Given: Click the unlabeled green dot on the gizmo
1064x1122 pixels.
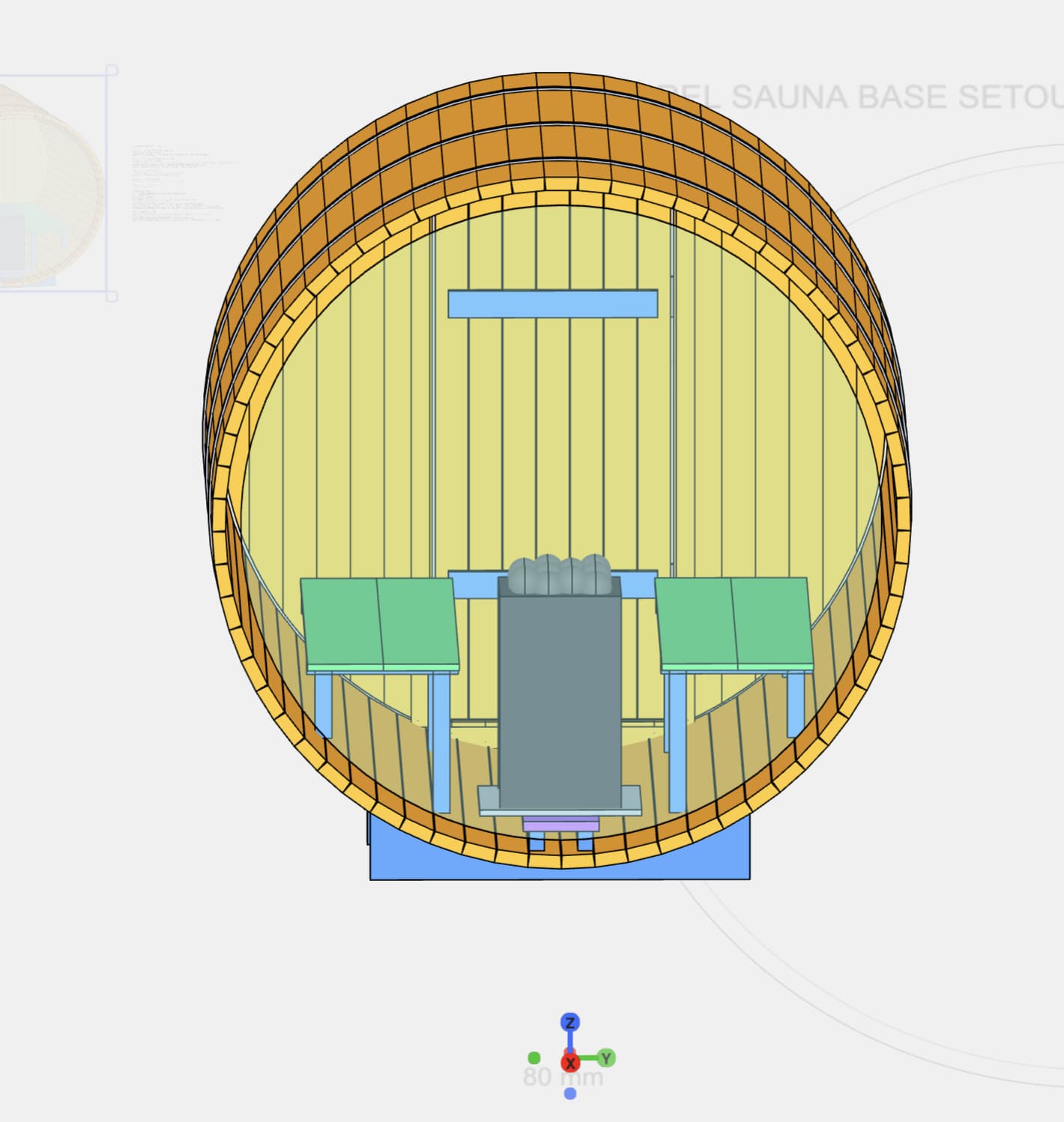Looking at the screenshot, I should point(534,1058).
